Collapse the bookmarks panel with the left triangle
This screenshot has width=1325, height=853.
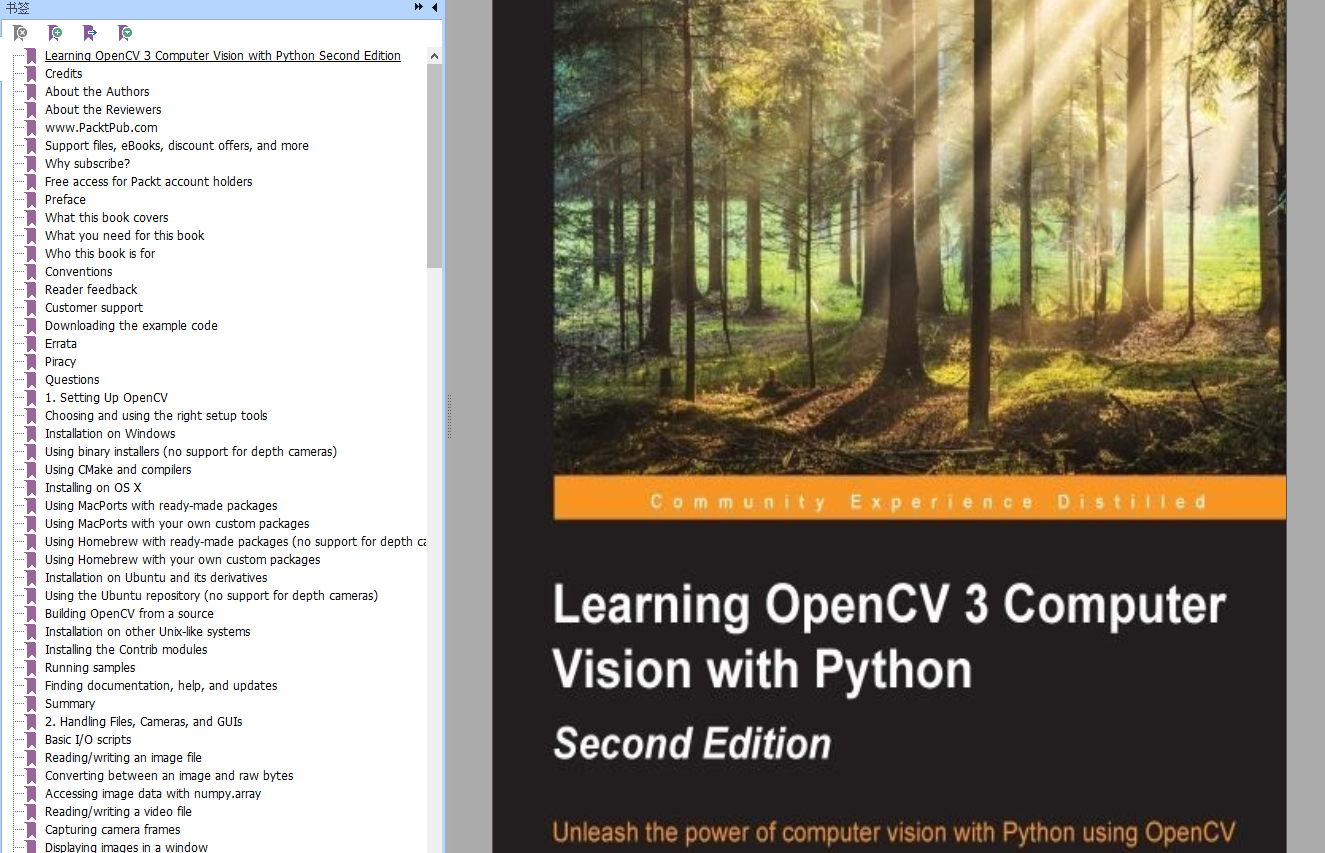[x=435, y=7]
